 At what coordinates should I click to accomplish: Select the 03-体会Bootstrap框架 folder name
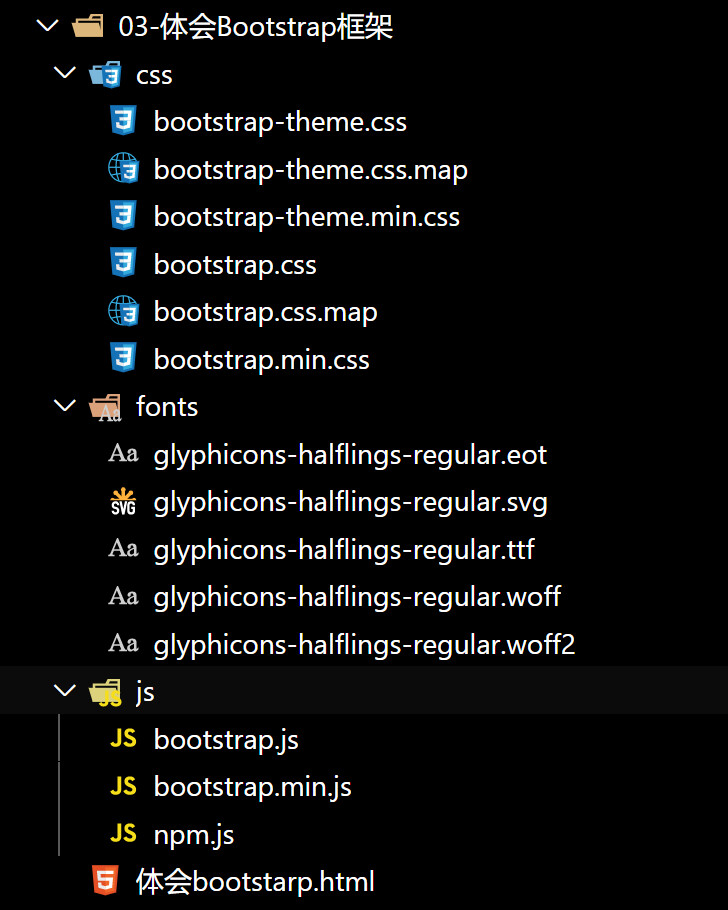(x=255, y=27)
